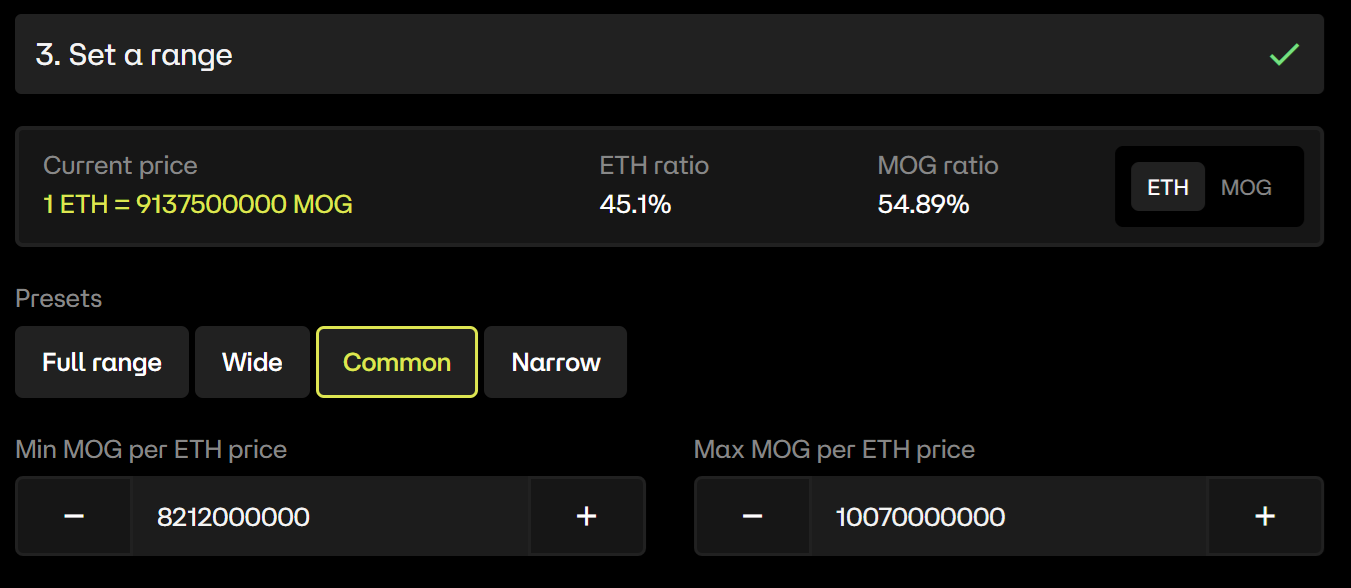Decrease the Min MOG per ETH price
This screenshot has height=588, width=1351.
(74, 516)
